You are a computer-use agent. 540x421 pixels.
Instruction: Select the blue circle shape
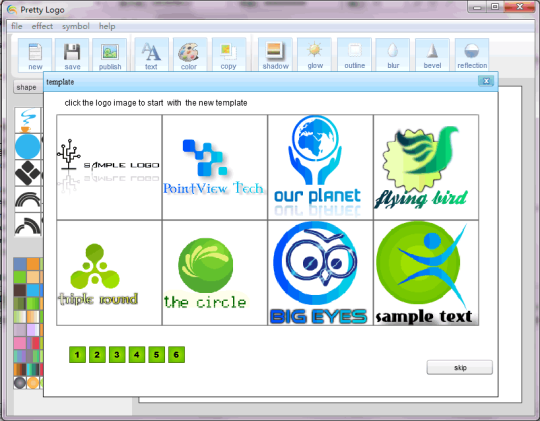28,147
